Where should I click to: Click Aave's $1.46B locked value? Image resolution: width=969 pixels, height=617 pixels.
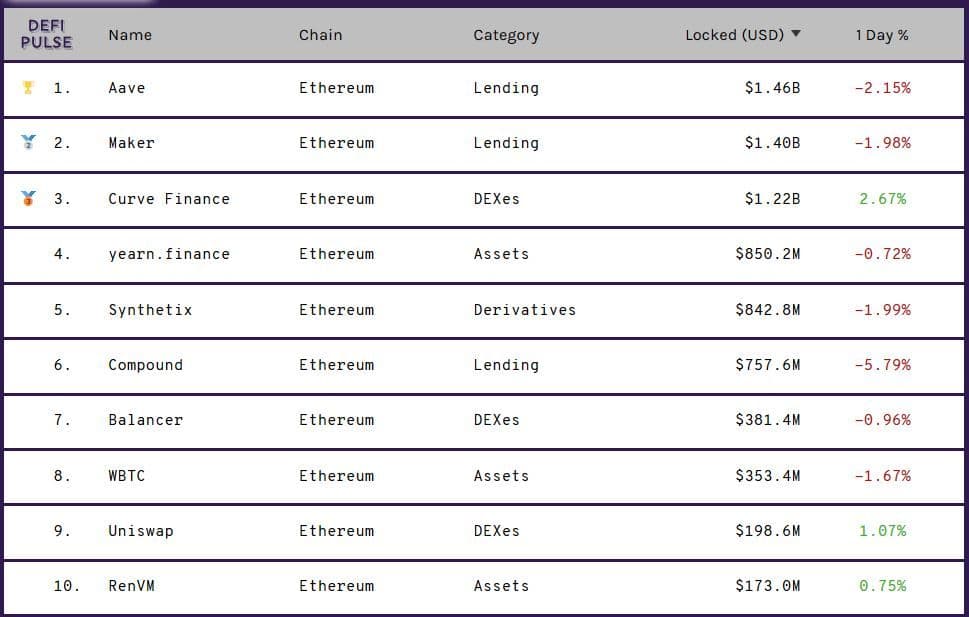pyautogui.click(x=772, y=88)
